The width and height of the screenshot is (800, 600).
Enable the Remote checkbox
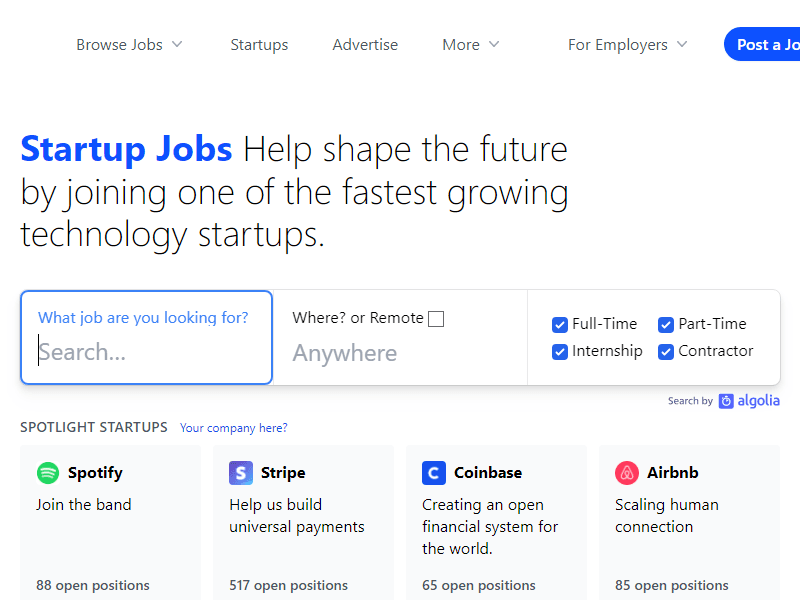436,319
